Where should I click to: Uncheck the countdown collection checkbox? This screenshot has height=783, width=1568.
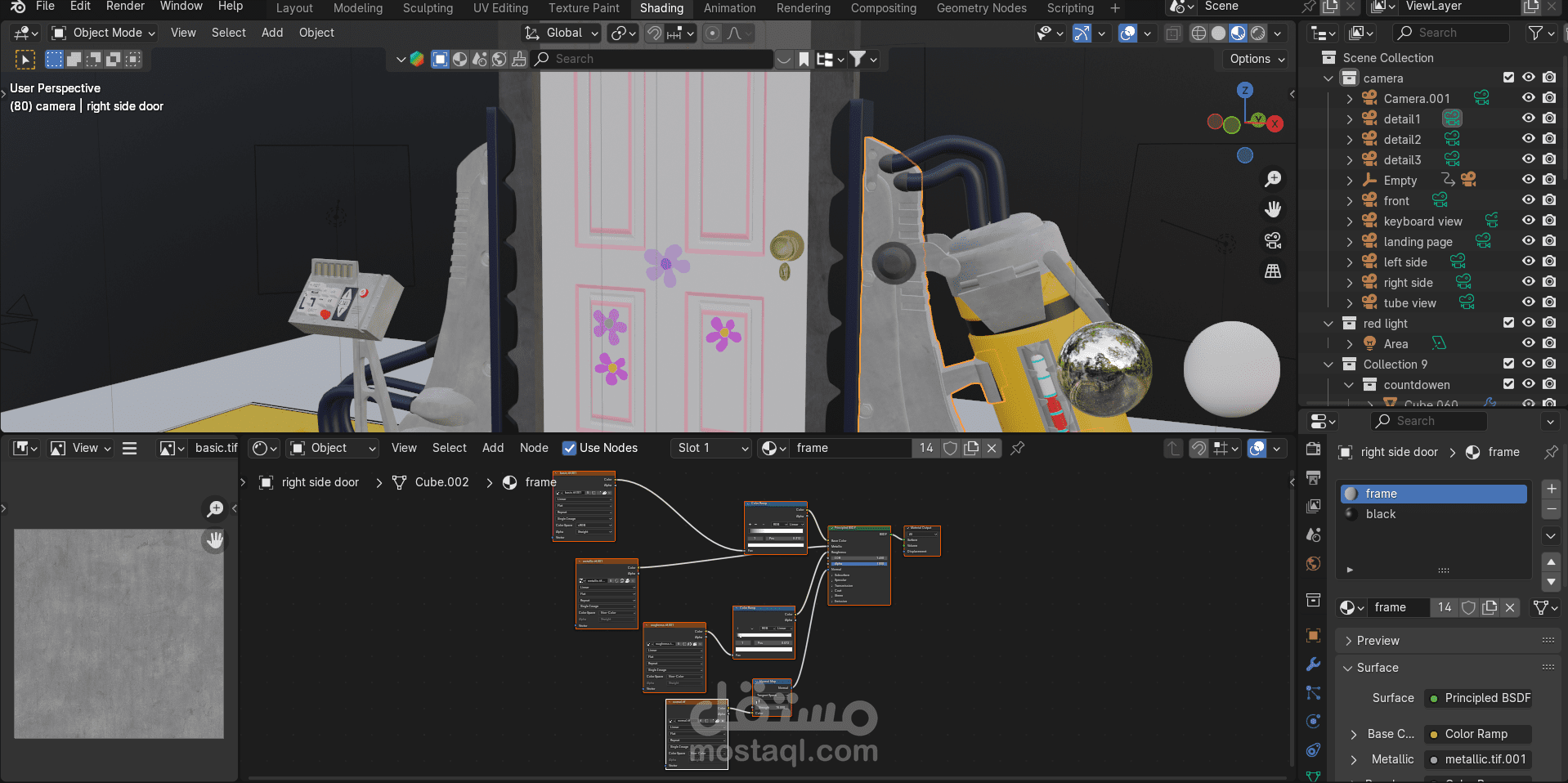[x=1508, y=384]
